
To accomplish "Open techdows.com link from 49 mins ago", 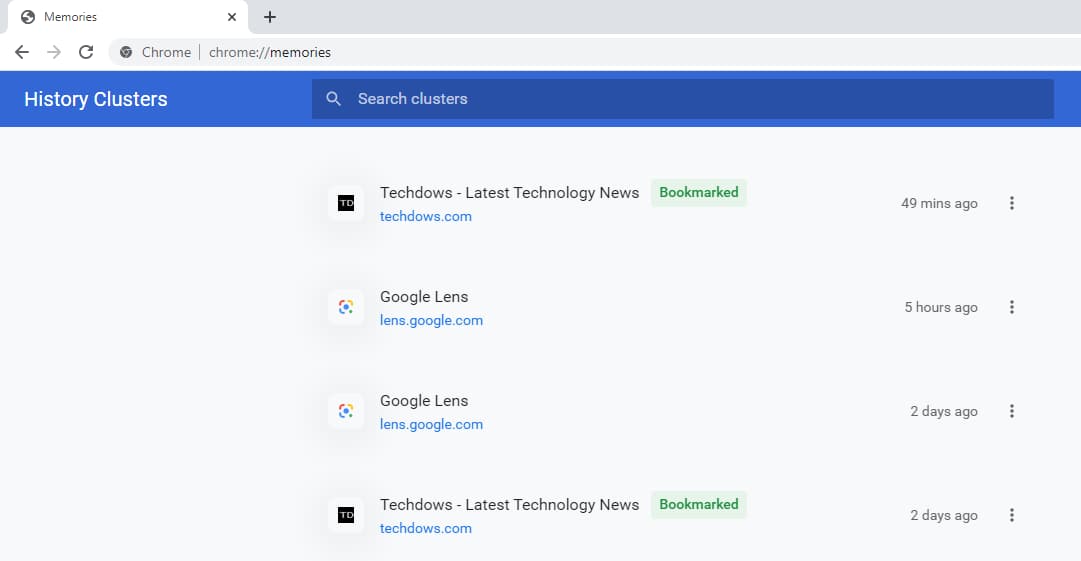I will pos(425,216).
